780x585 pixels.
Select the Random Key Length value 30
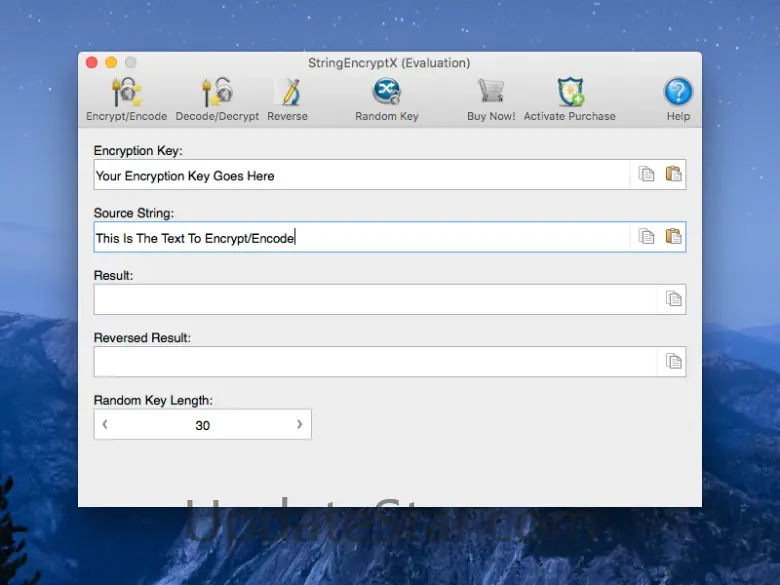pyautogui.click(x=202, y=425)
